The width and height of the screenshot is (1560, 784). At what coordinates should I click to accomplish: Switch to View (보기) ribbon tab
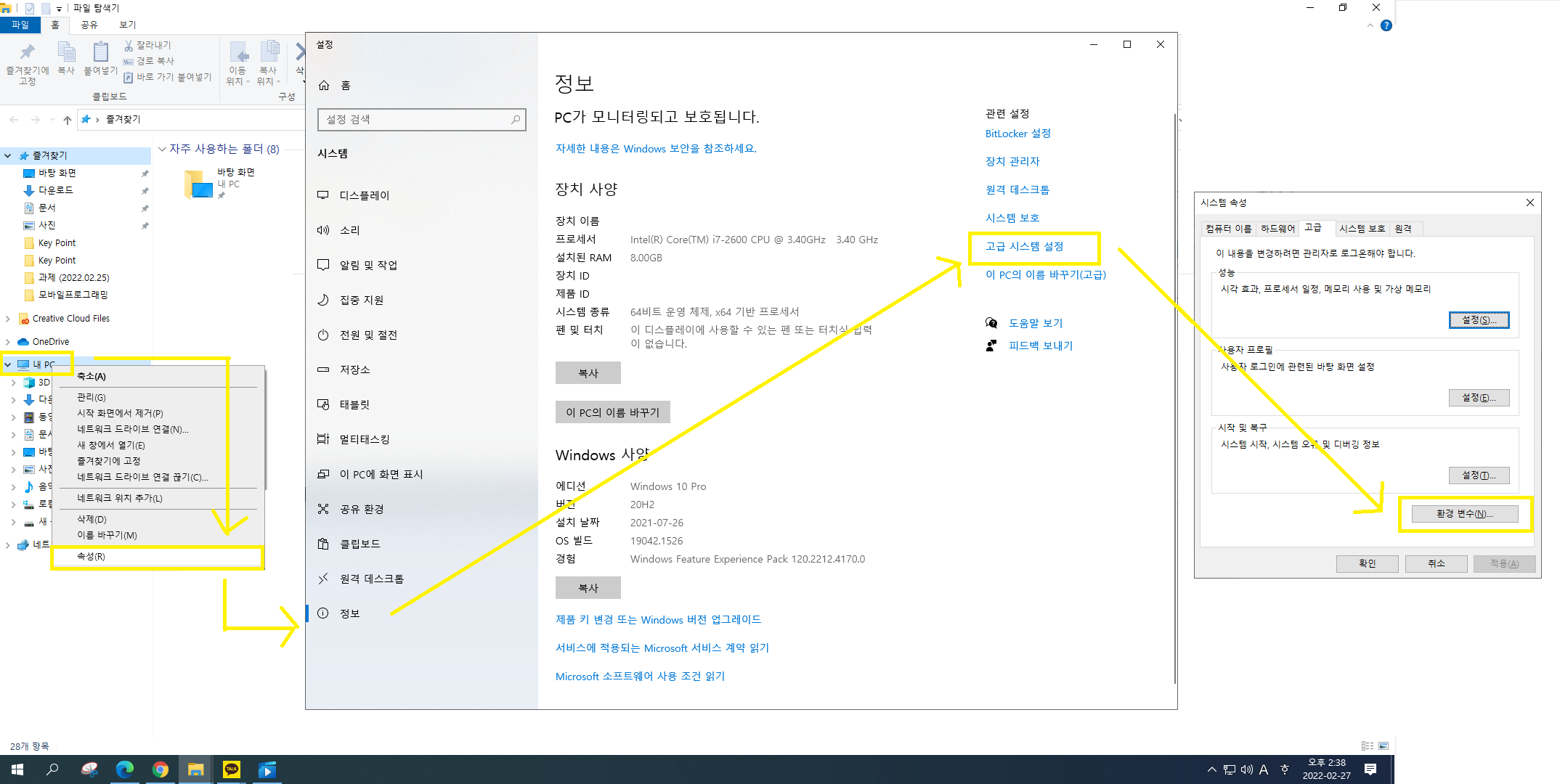pyautogui.click(x=127, y=25)
